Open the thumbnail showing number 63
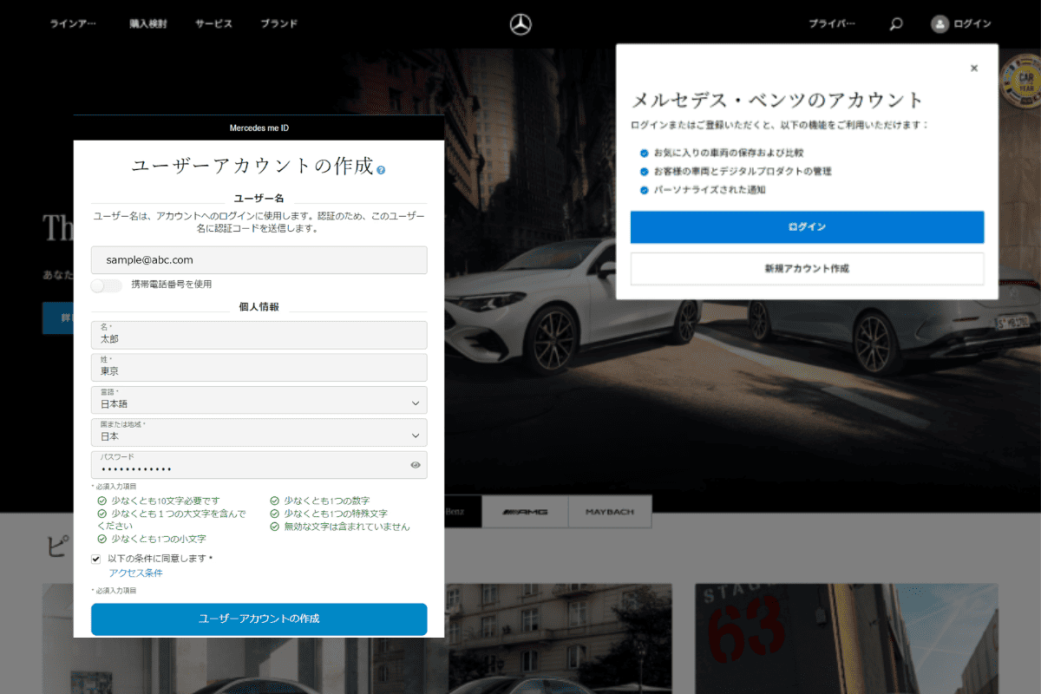This screenshot has height=694, width=1041. pyautogui.click(x=846, y=639)
